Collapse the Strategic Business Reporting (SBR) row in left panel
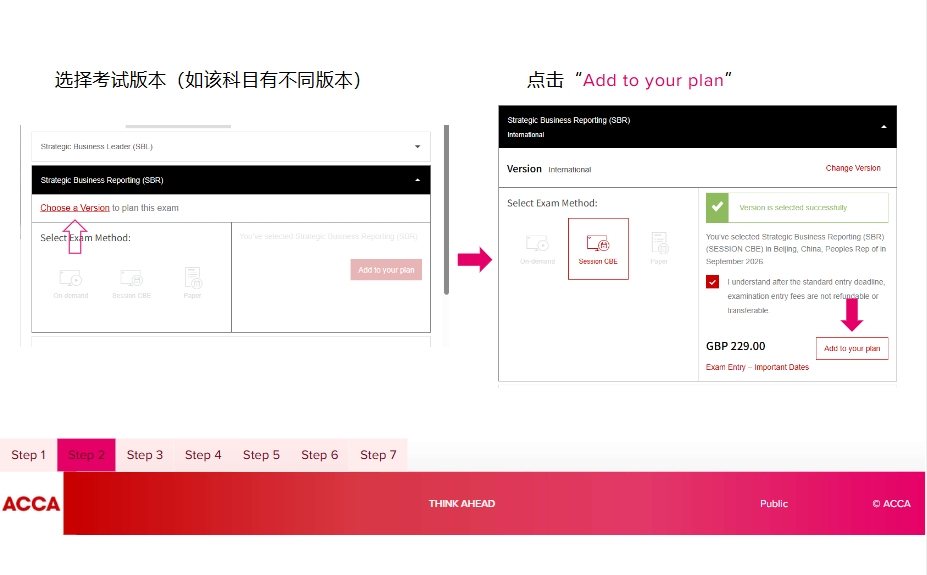This screenshot has width=927, height=575. (x=231, y=180)
